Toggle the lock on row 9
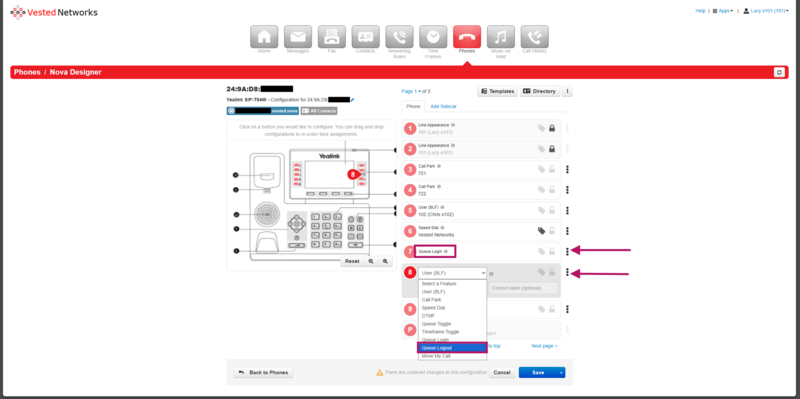The image size is (800, 399). click(552, 309)
